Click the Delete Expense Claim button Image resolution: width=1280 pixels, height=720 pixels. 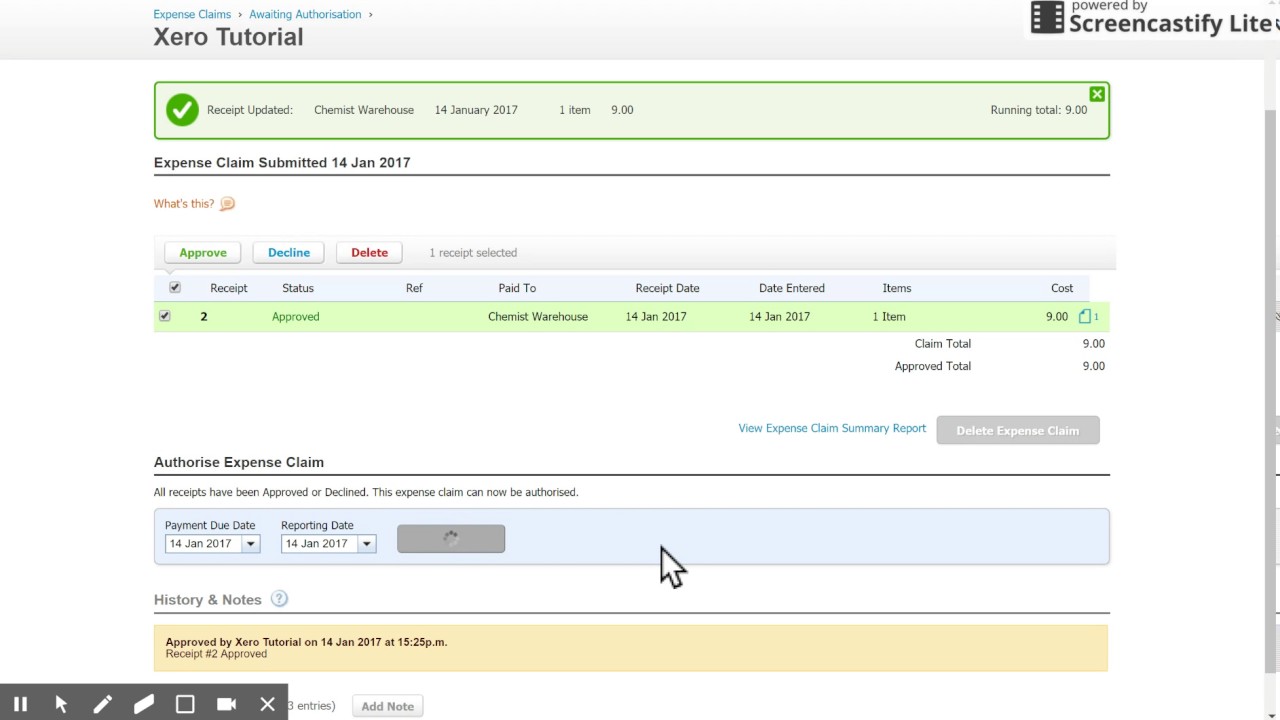1018,430
